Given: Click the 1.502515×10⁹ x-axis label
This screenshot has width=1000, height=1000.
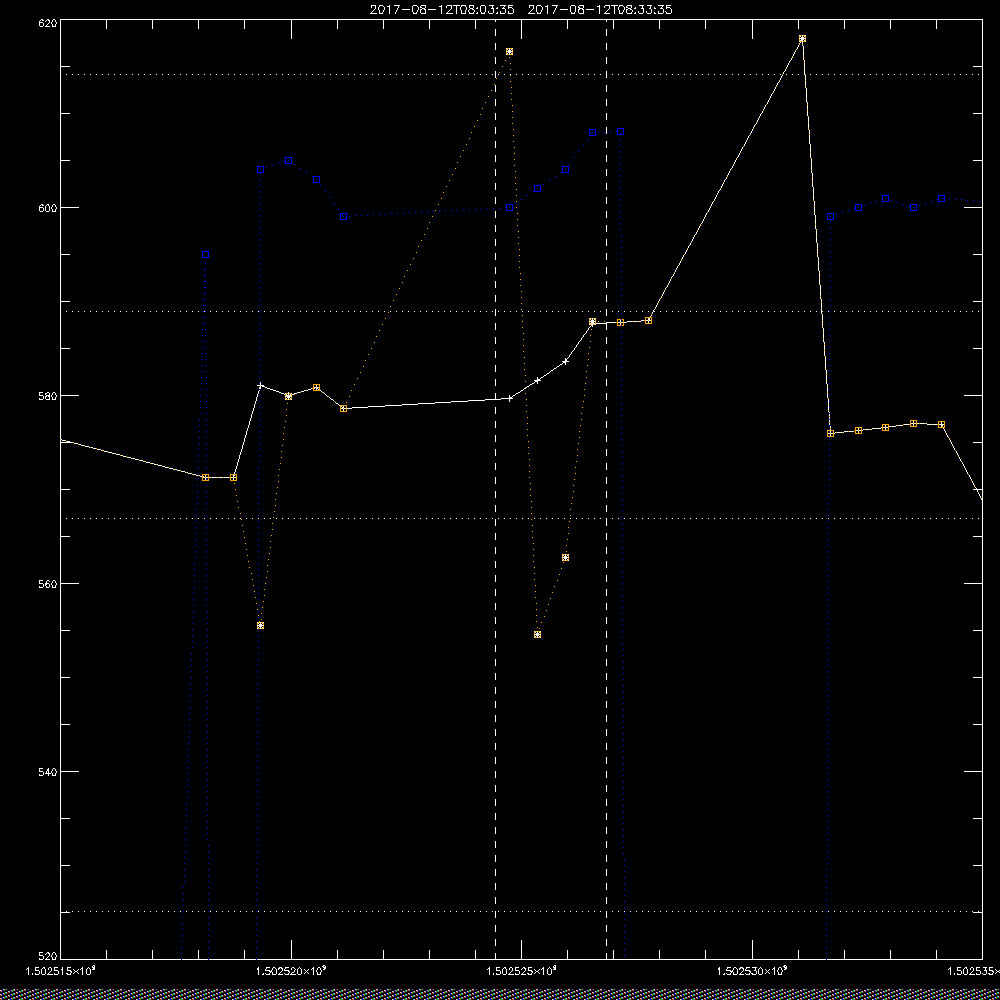Looking at the screenshot, I should pos(61,971).
